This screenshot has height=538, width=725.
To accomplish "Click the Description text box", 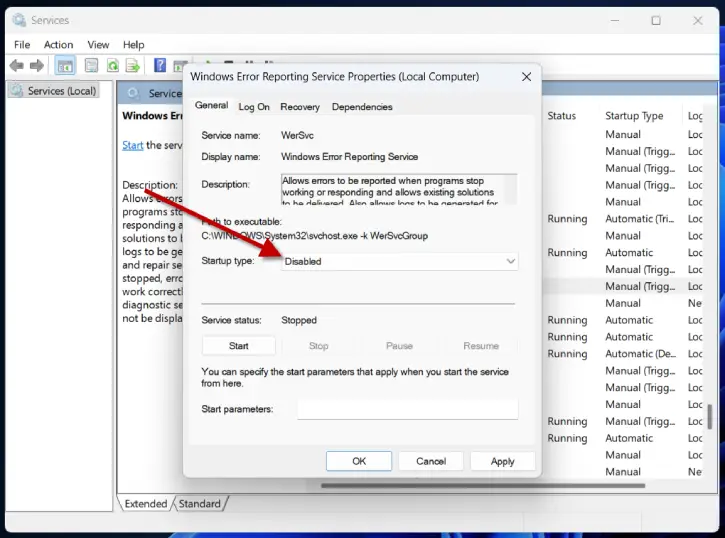I will pos(399,190).
